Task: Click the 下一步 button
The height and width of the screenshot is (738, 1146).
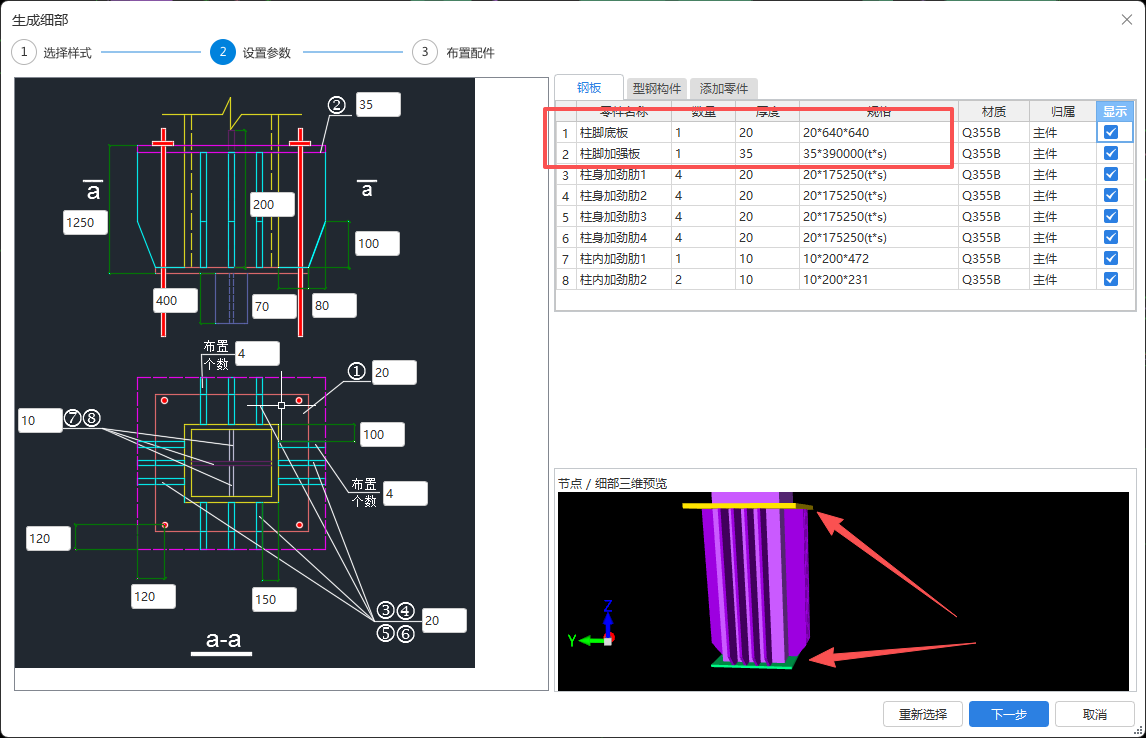Action: click(1008, 714)
